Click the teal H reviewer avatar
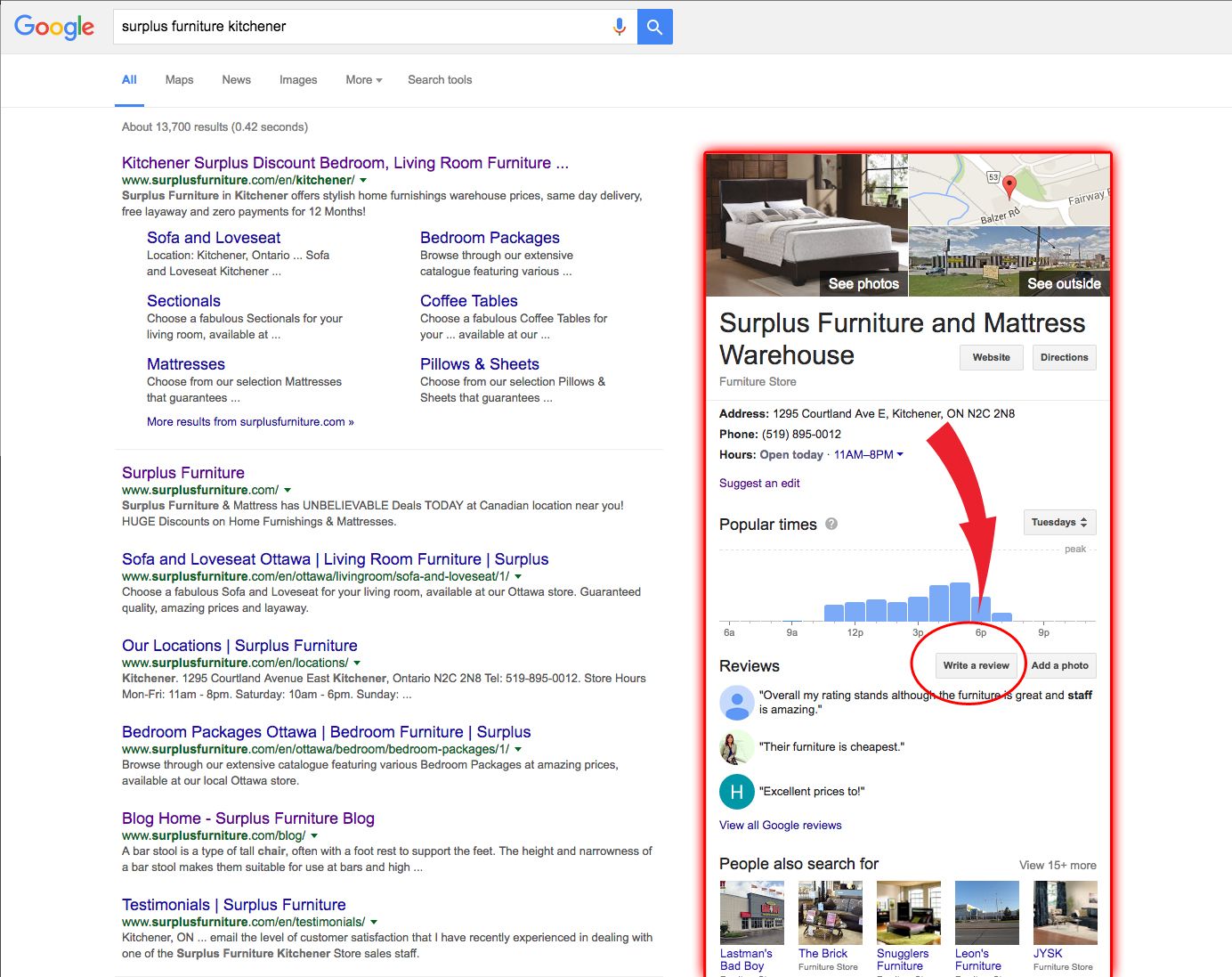This screenshot has height=977, width=1232. [x=737, y=792]
